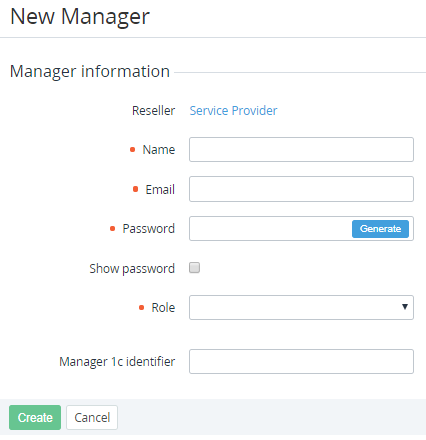Click inside the Password text box
Screen dimensions: 426x440
tap(270, 229)
